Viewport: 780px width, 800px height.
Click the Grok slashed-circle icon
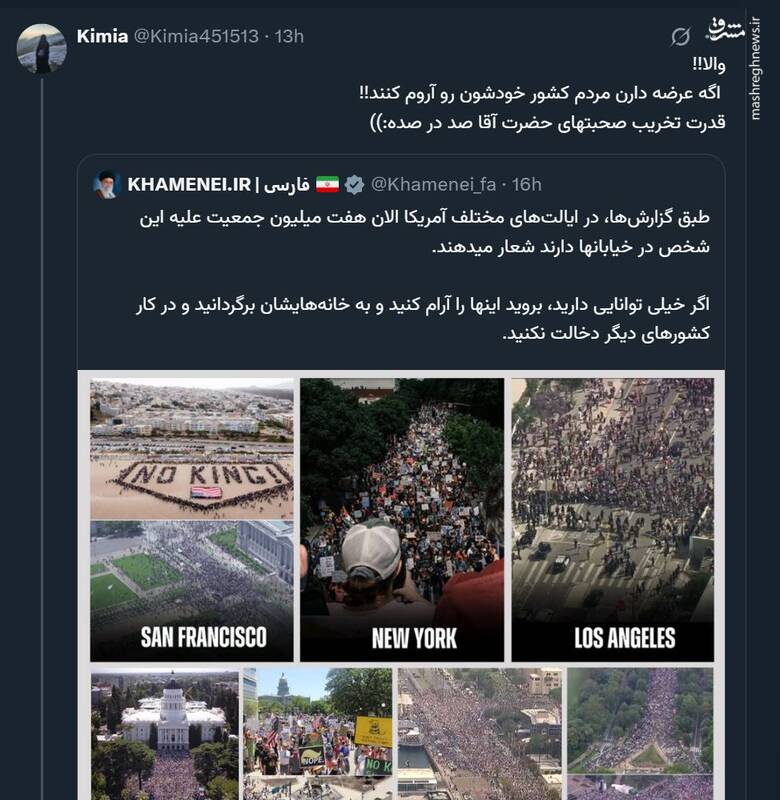point(681,36)
